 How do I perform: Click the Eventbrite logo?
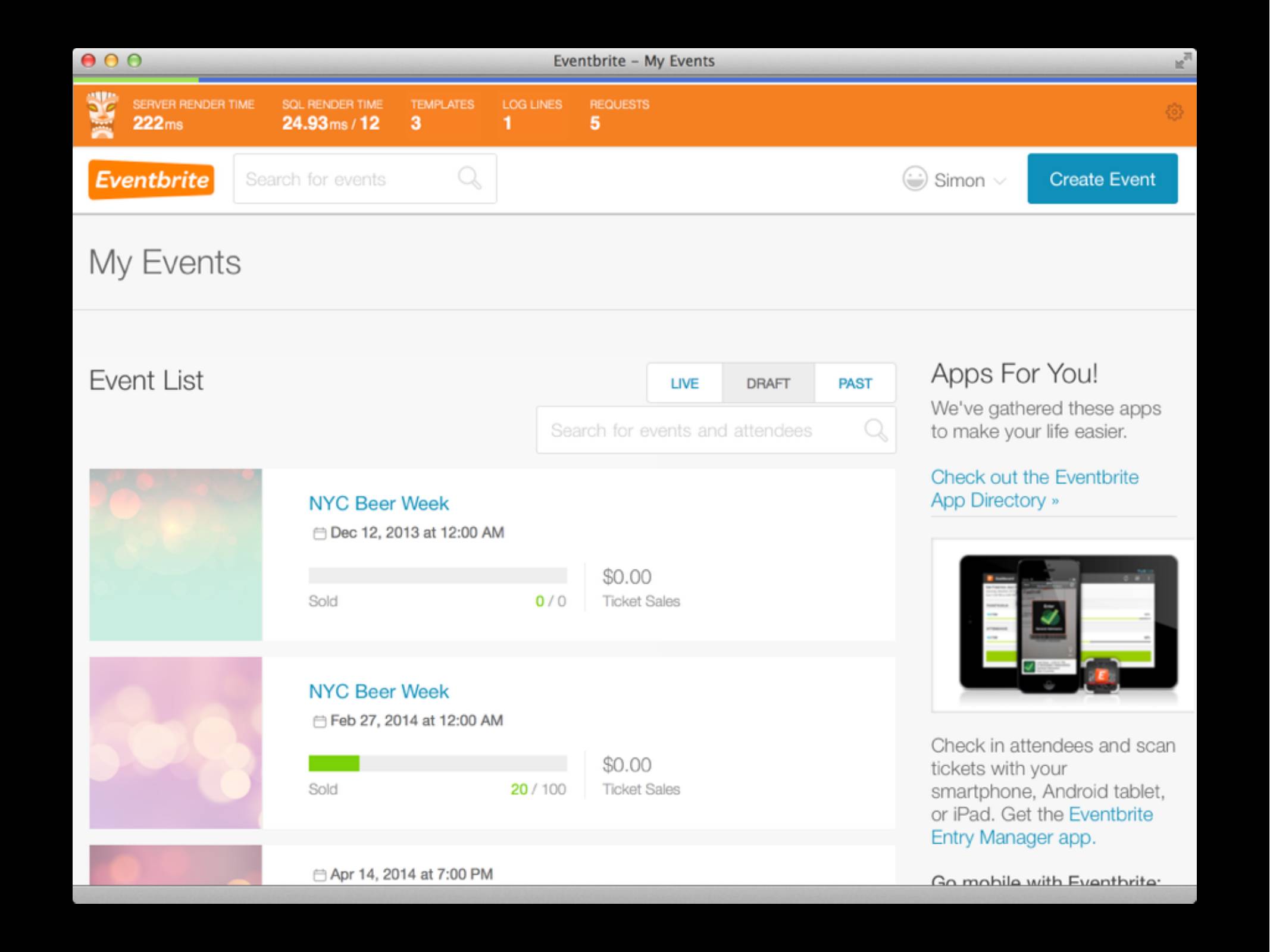[x=151, y=179]
